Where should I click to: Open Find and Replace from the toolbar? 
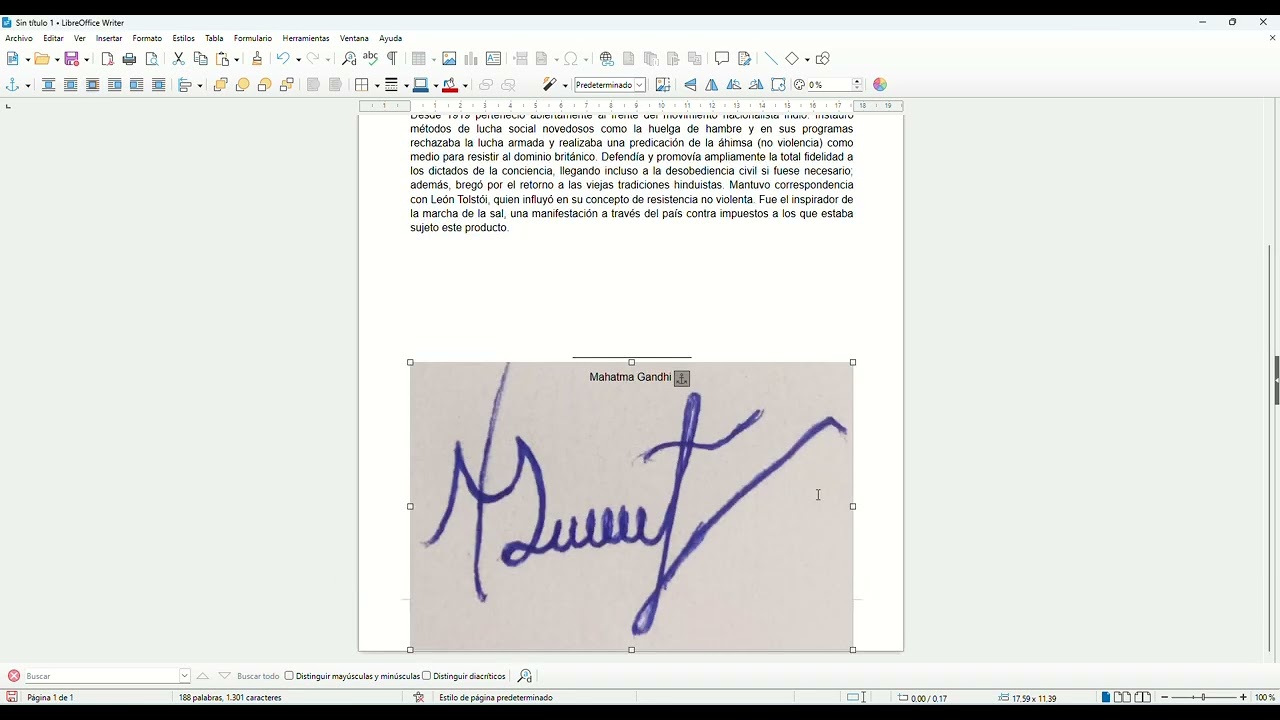349,59
